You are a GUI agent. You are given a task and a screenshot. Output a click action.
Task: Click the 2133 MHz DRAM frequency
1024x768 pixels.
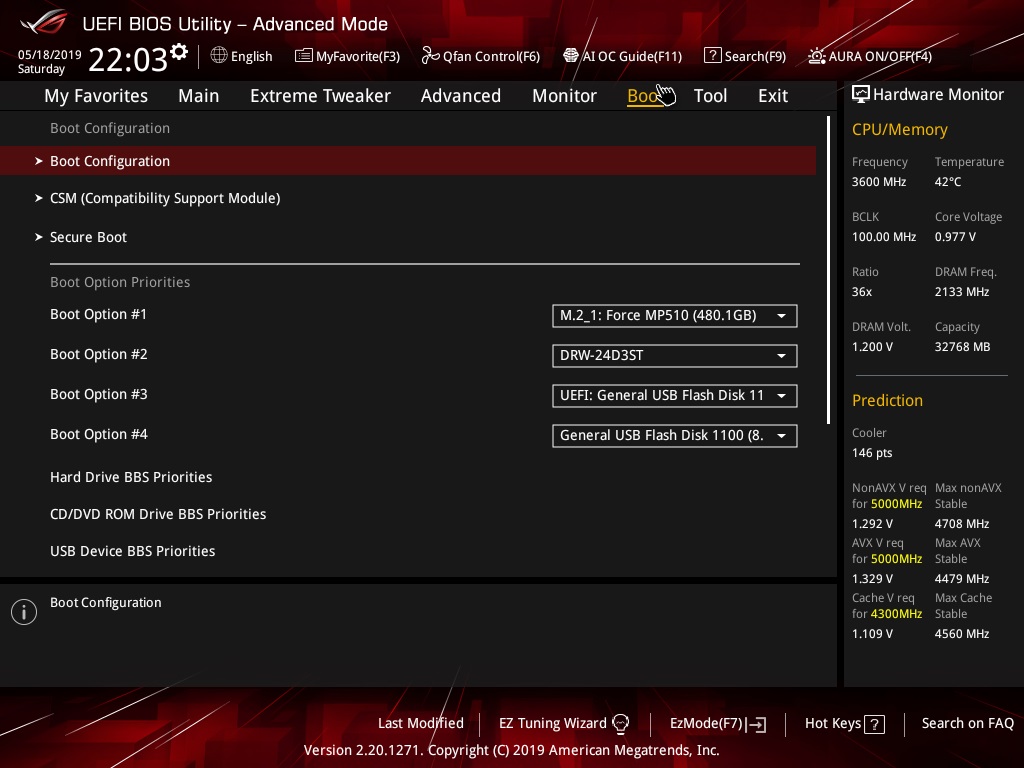tap(962, 291)
